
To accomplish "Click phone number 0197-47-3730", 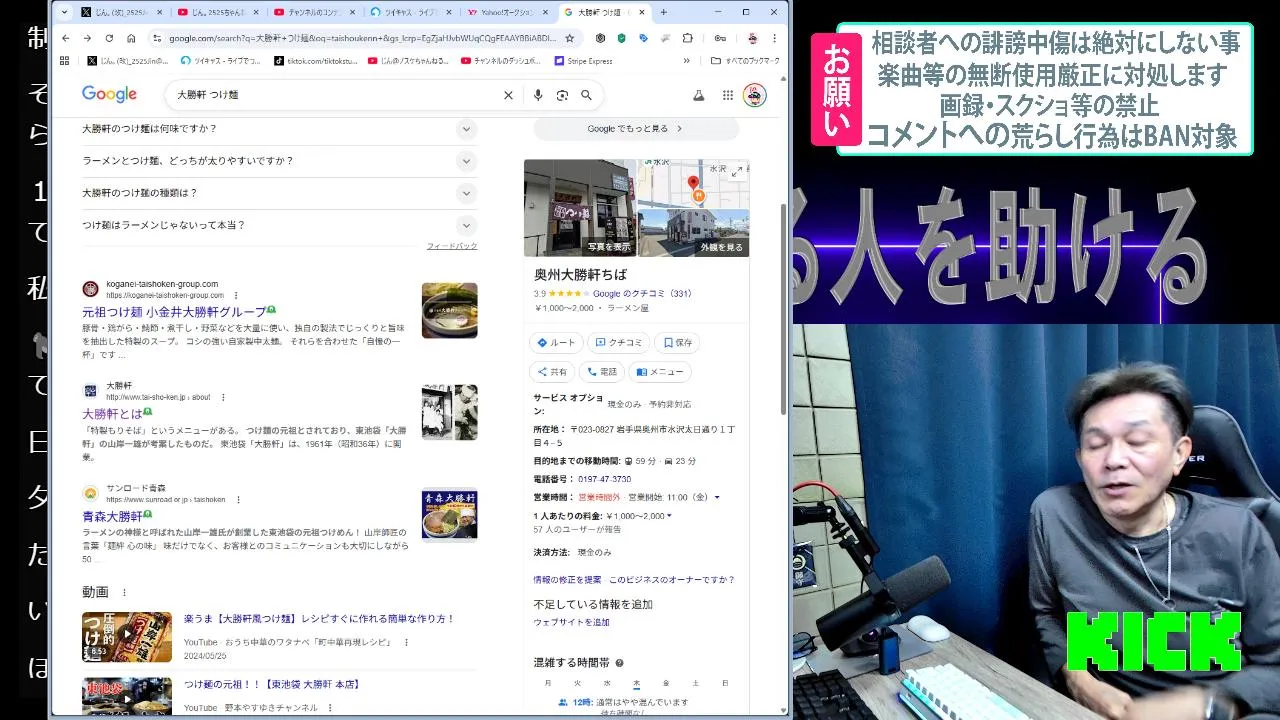I will (604, 479).
